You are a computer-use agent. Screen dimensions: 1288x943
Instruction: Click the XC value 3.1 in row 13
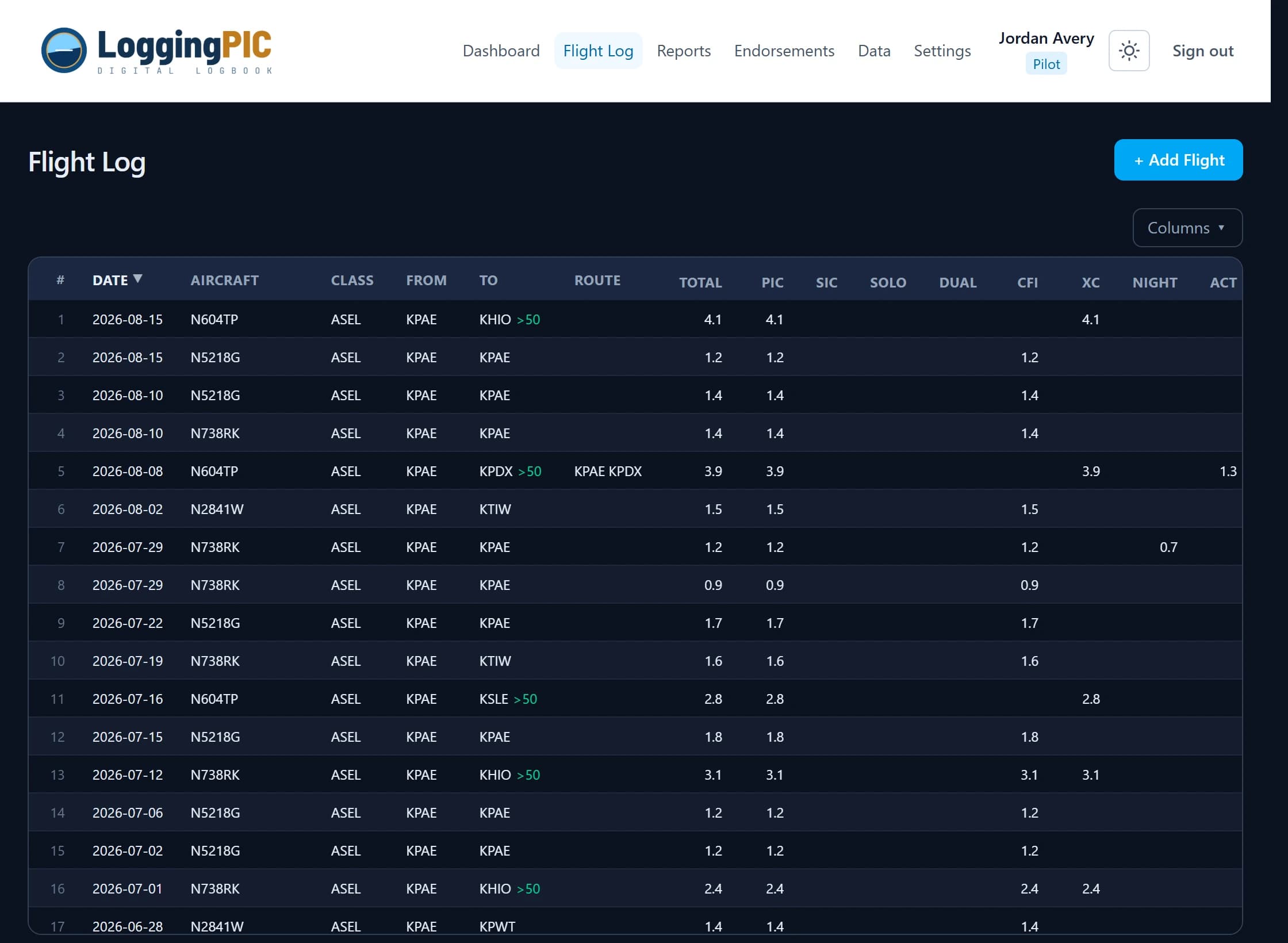[x=1091, y=775]
